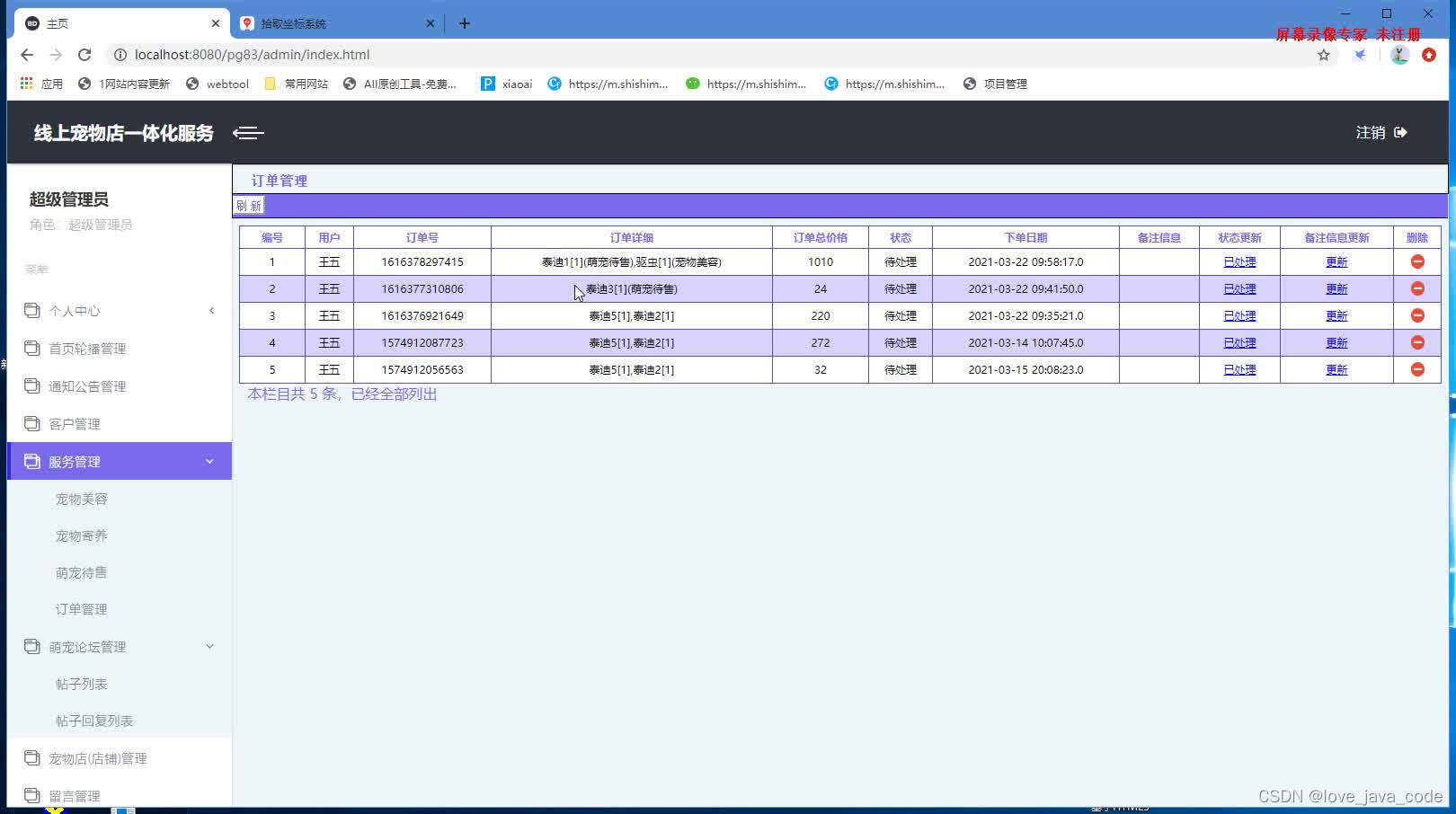
Task: Open the browser profile avatar
Action: [1399, 55]
